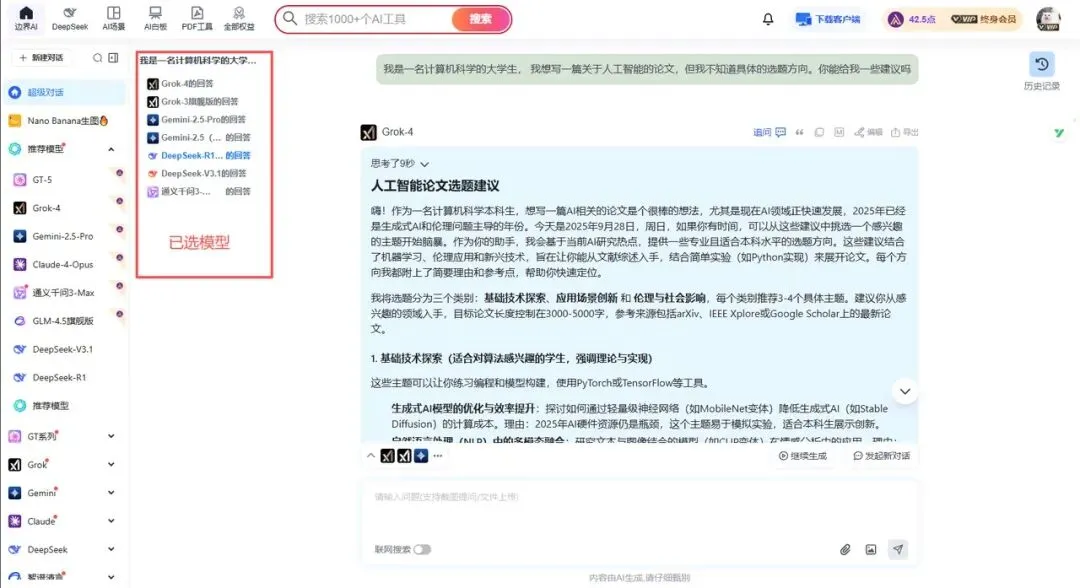Switch to the AI场景 tab

pos(114,18)
